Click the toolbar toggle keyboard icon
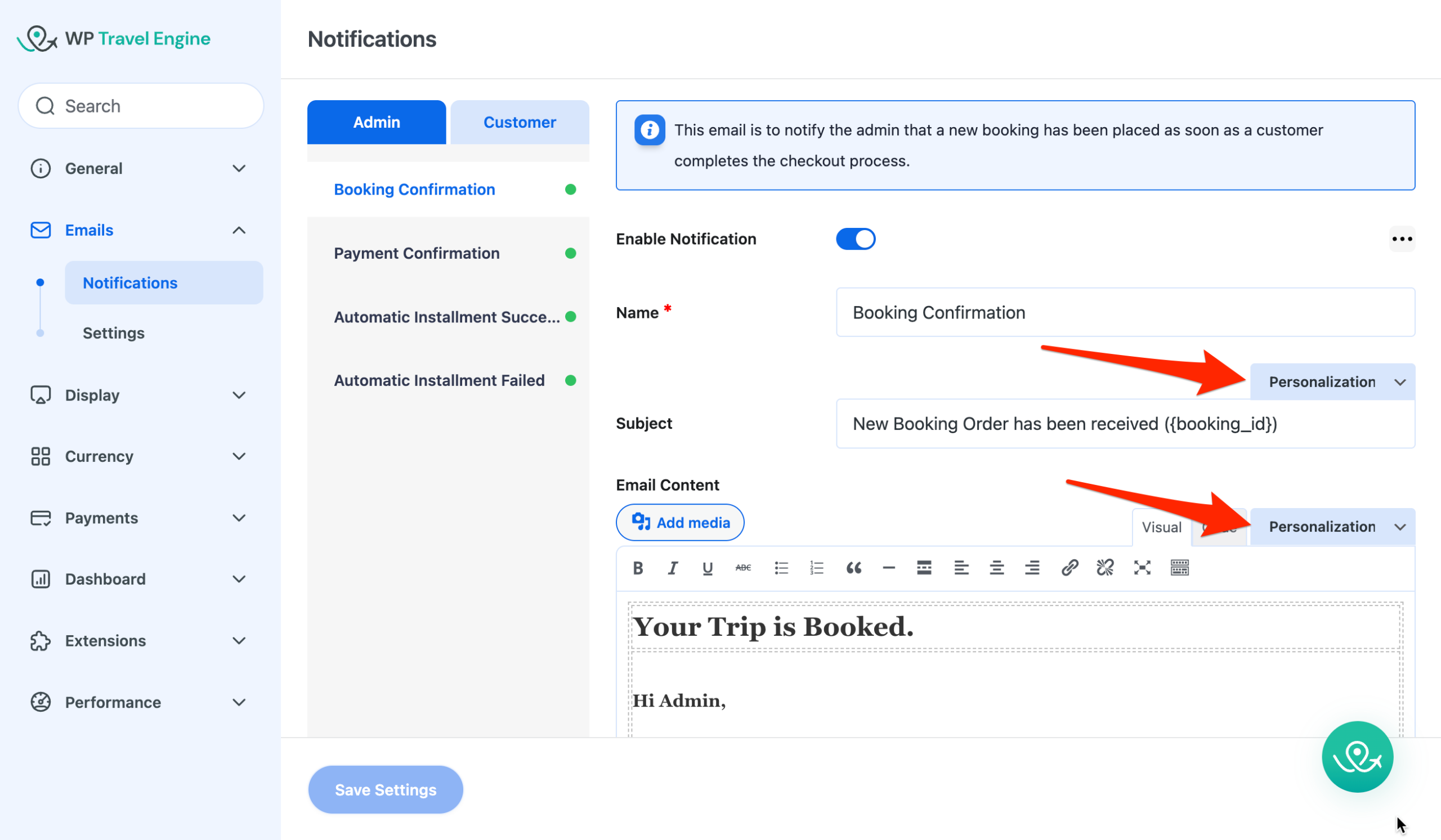Screen dimensions: 1441x840 click(1179, 568)
